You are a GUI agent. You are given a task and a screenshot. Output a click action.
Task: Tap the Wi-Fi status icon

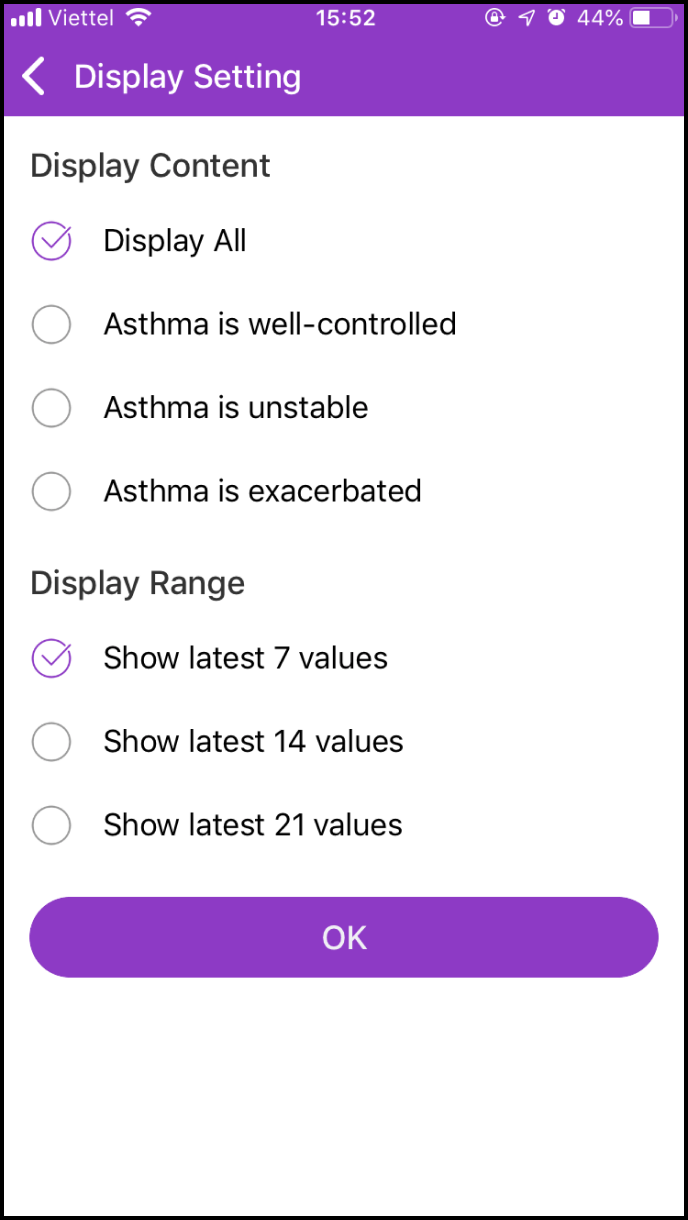point(139,18)
